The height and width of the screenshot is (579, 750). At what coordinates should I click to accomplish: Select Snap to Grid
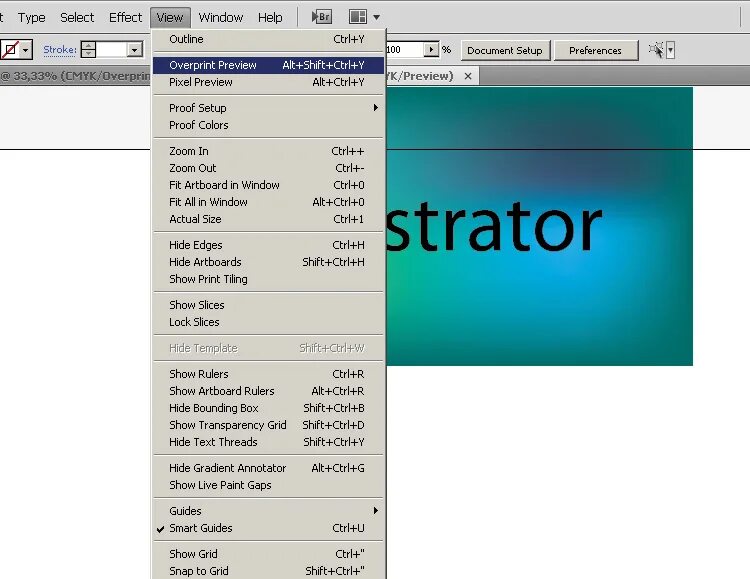[x=268, y=571]
